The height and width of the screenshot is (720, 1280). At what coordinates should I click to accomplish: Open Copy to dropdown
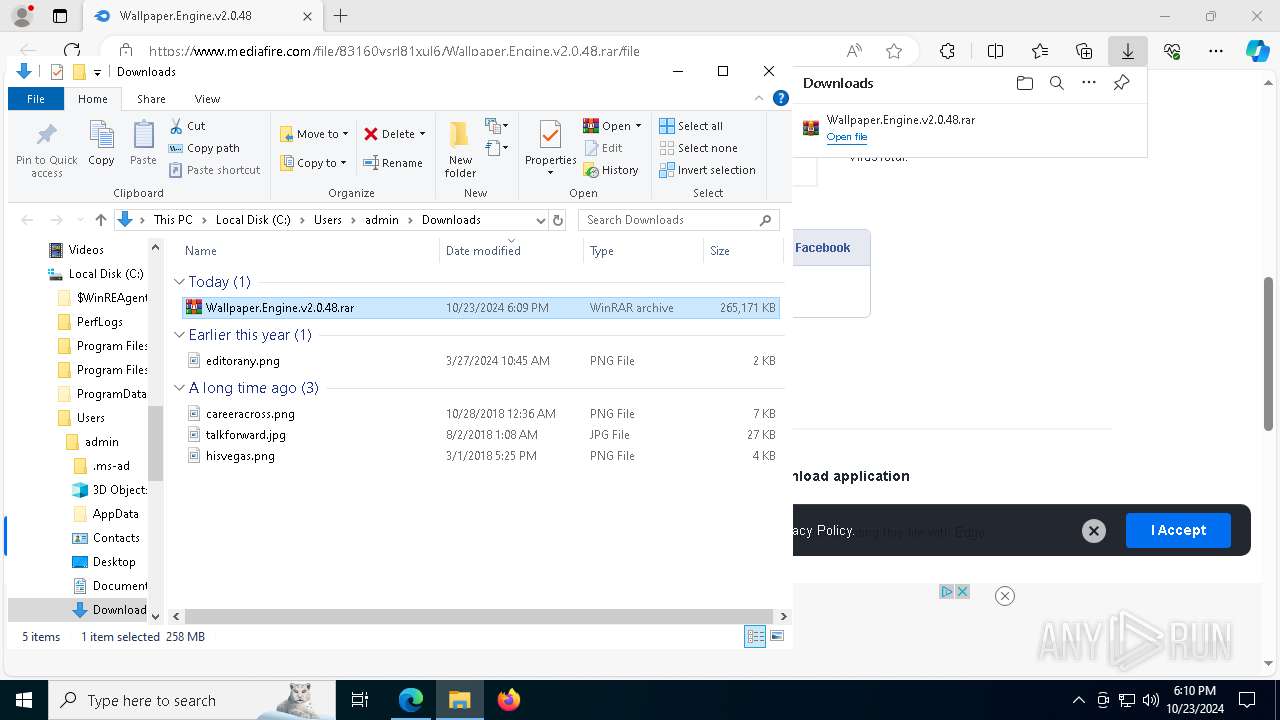tap(313, 163)
